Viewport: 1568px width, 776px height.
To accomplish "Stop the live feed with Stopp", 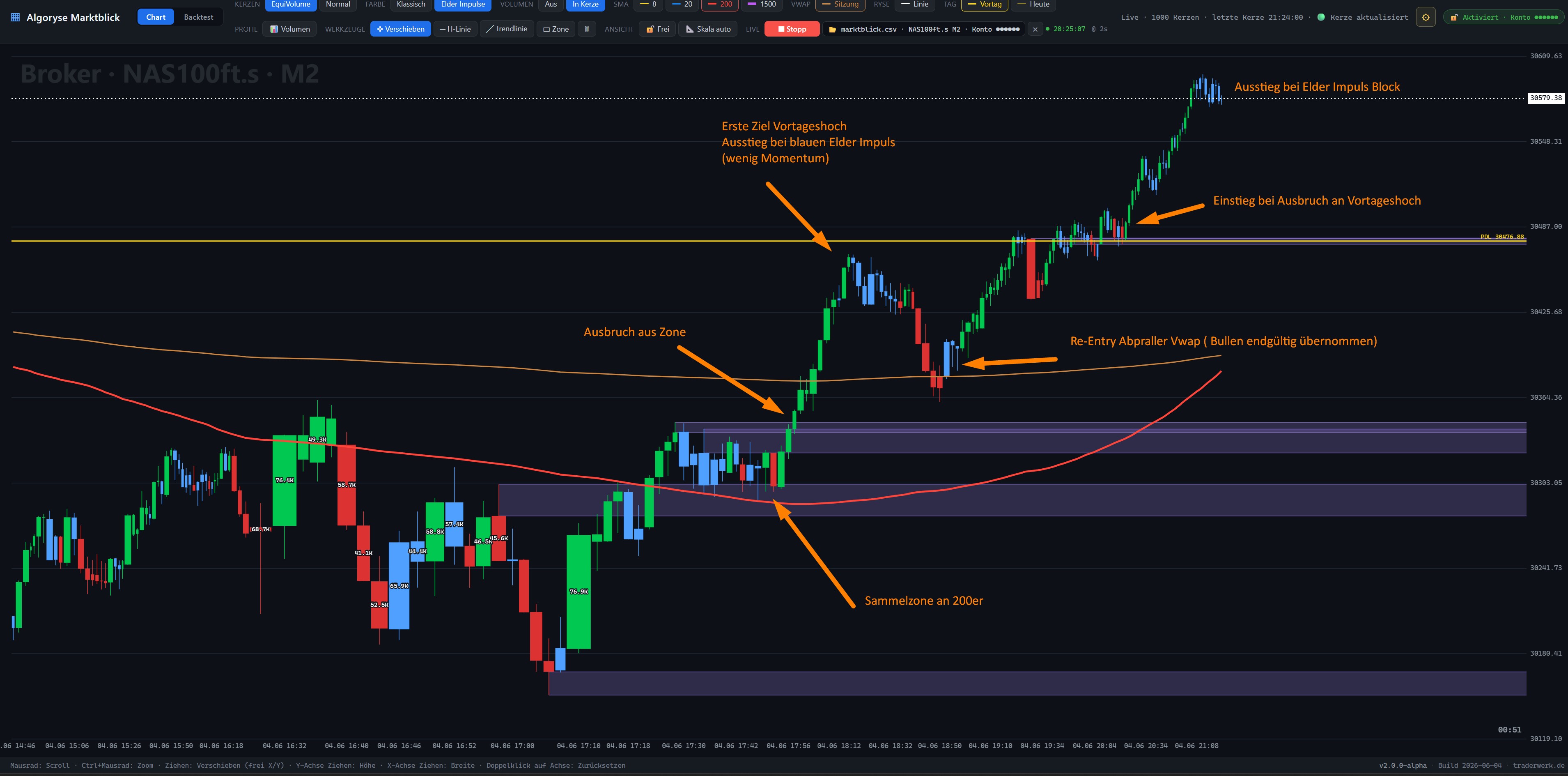I will coord(792,29).
